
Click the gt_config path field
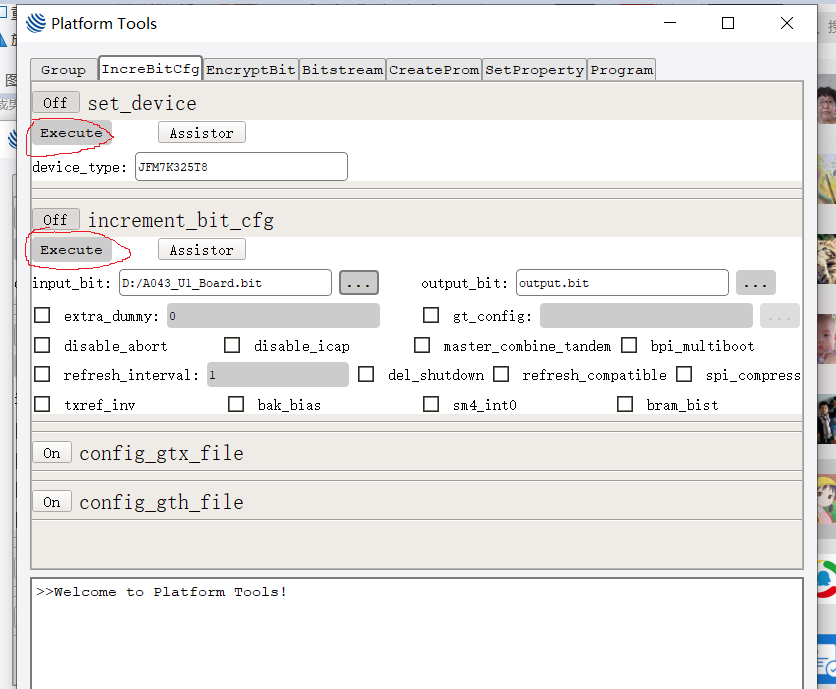pos(646,316)
